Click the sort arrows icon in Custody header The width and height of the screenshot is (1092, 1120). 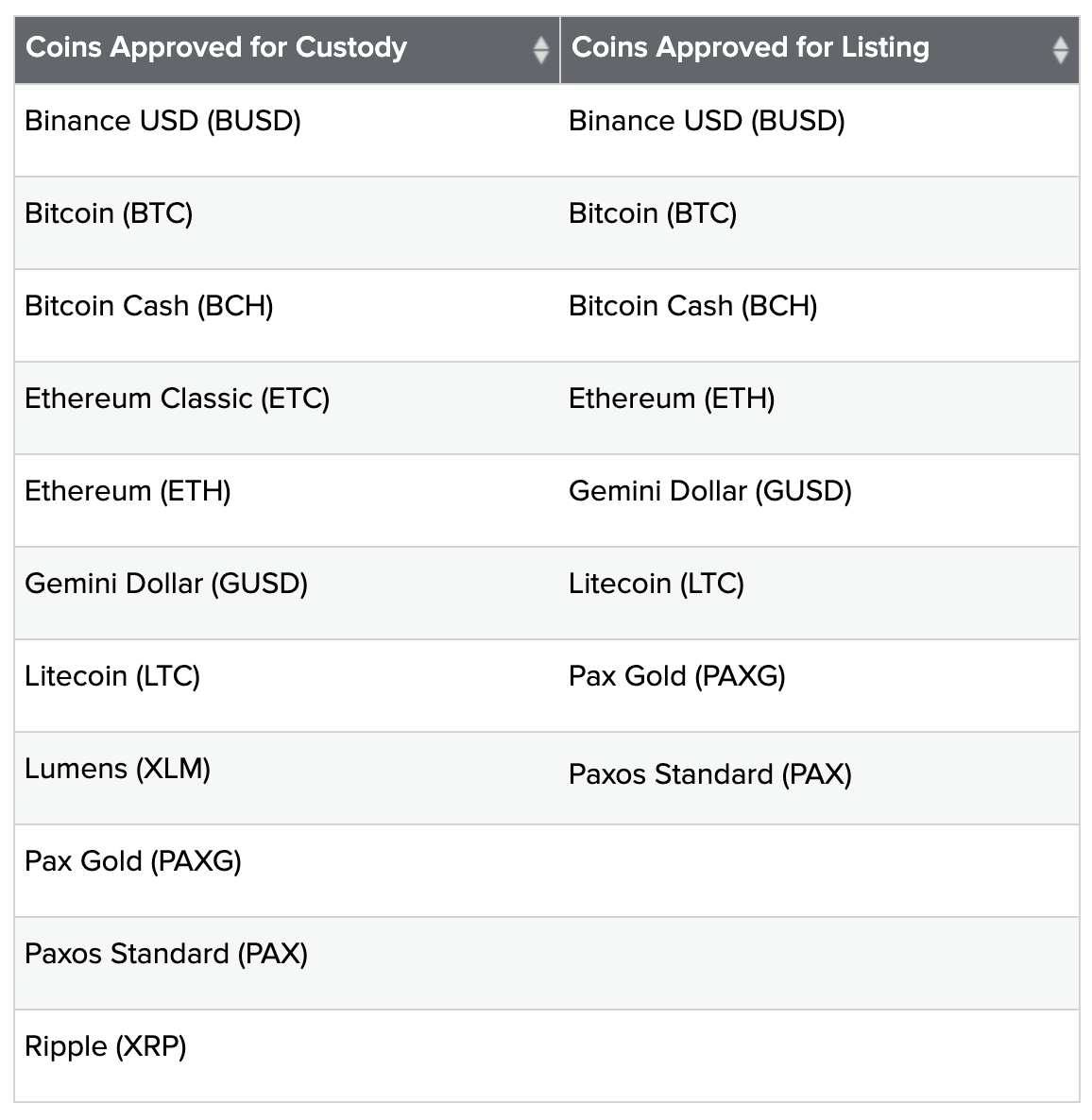(x=541, y=49)
